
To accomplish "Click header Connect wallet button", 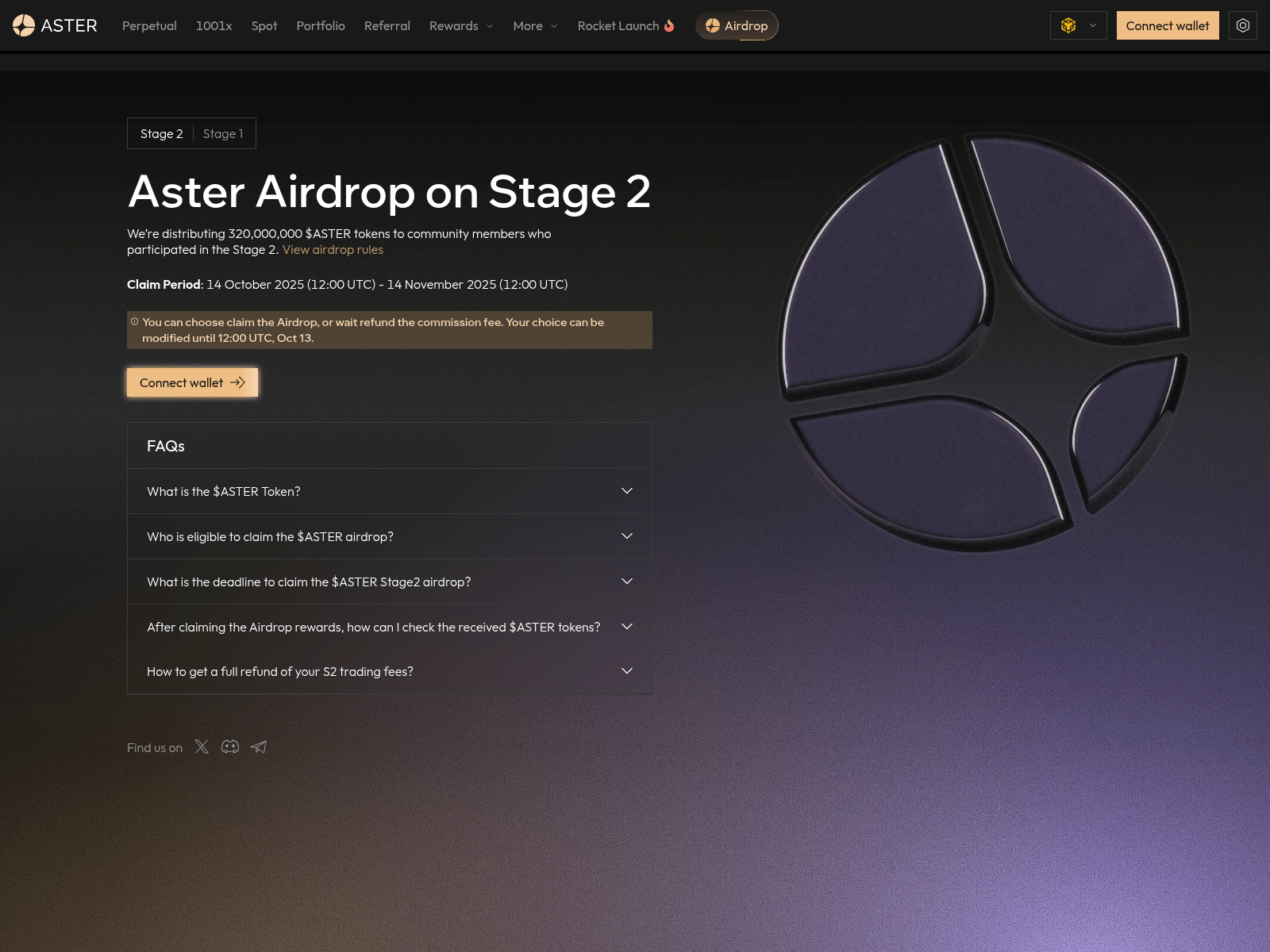I will [x=1168, y=25].
